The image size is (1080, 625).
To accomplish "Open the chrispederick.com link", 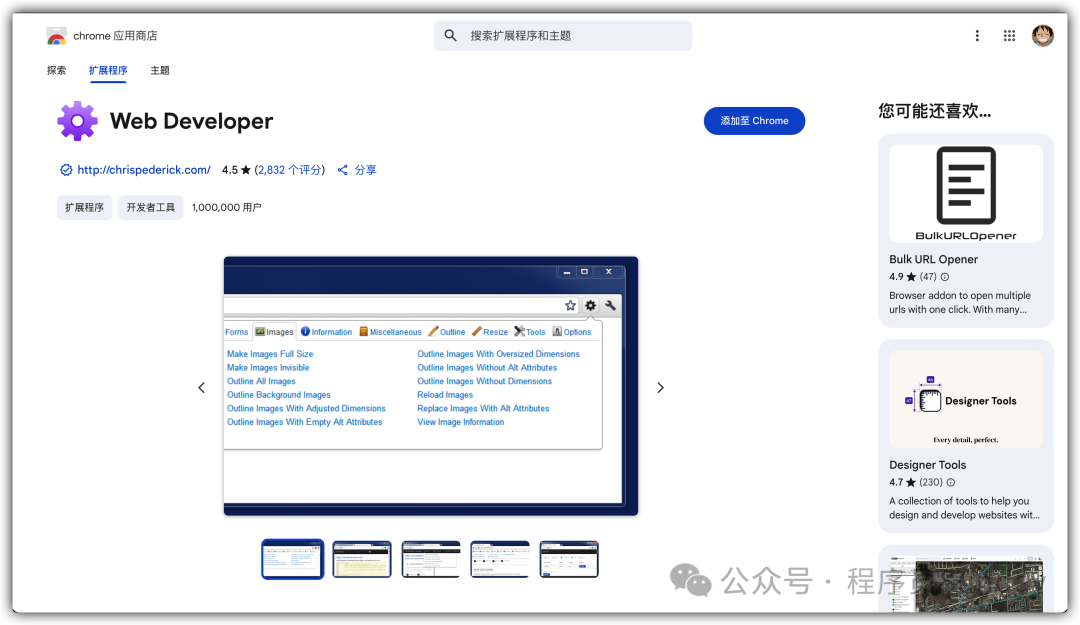I will (x=143, y=170).
